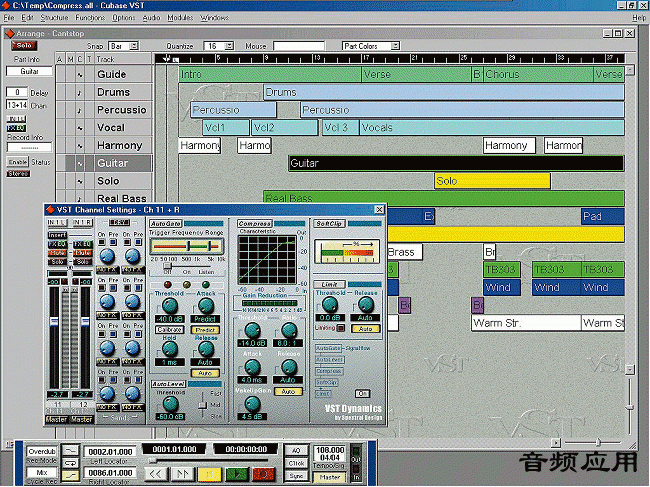Turn the AutoGate Hold knob
The width and height of the screenshot is (650, 487).
tap(169, 349)
